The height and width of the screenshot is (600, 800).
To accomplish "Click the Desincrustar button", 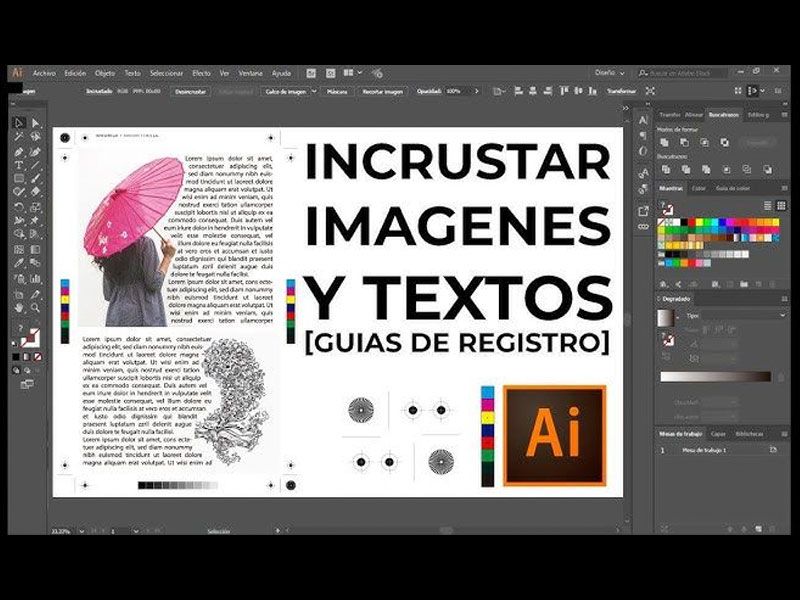I will point(190,92).
